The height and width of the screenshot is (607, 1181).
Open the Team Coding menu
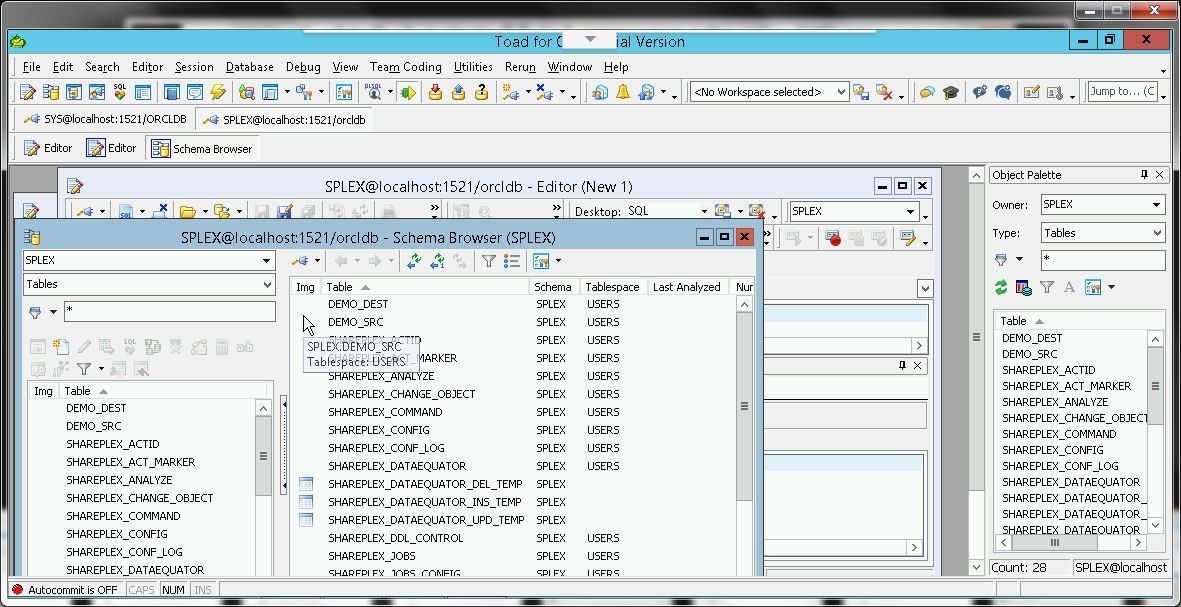coord(405,67)
